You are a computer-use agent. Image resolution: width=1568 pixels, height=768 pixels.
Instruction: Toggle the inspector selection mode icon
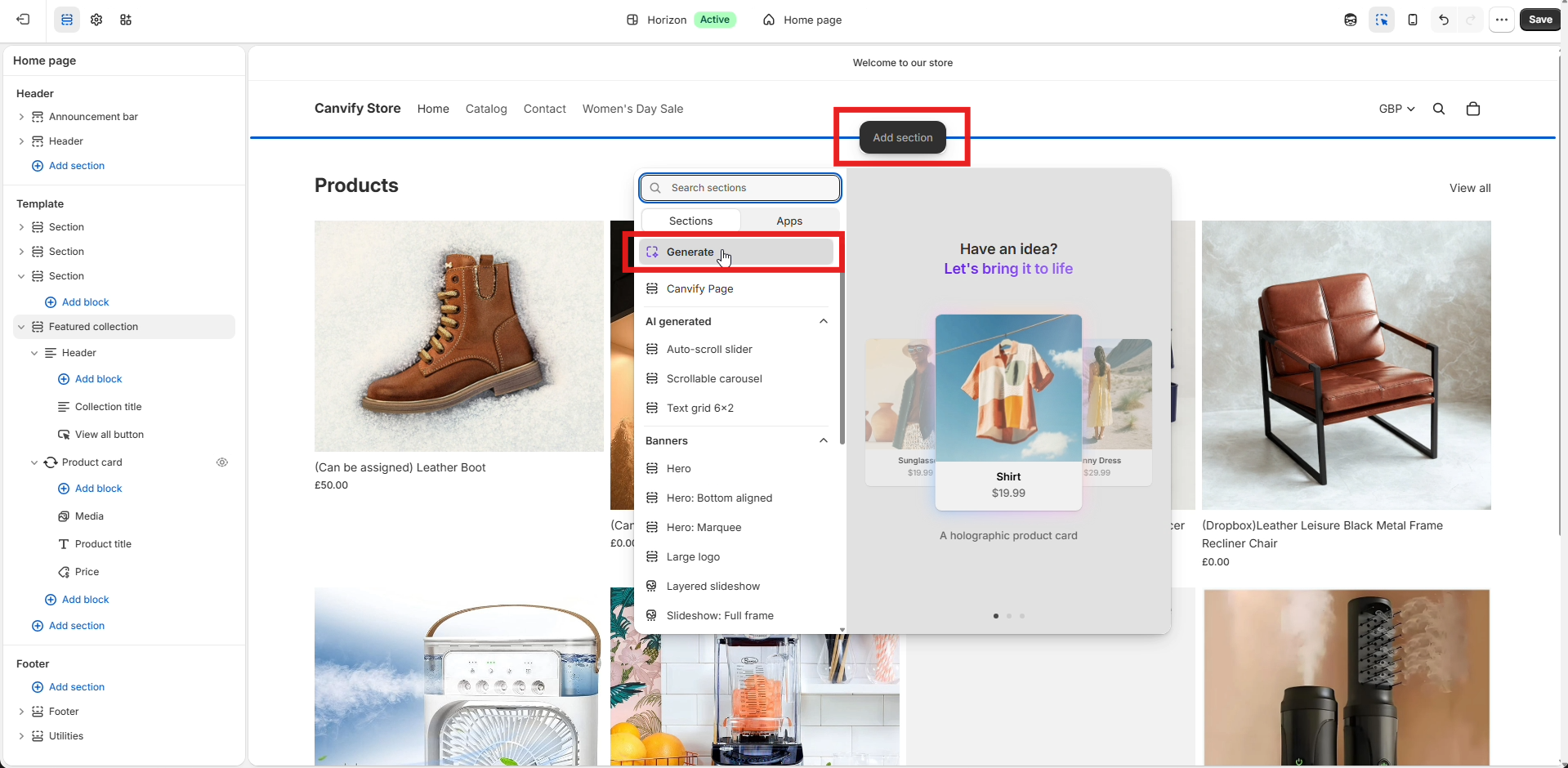(x=1382, y=20)
